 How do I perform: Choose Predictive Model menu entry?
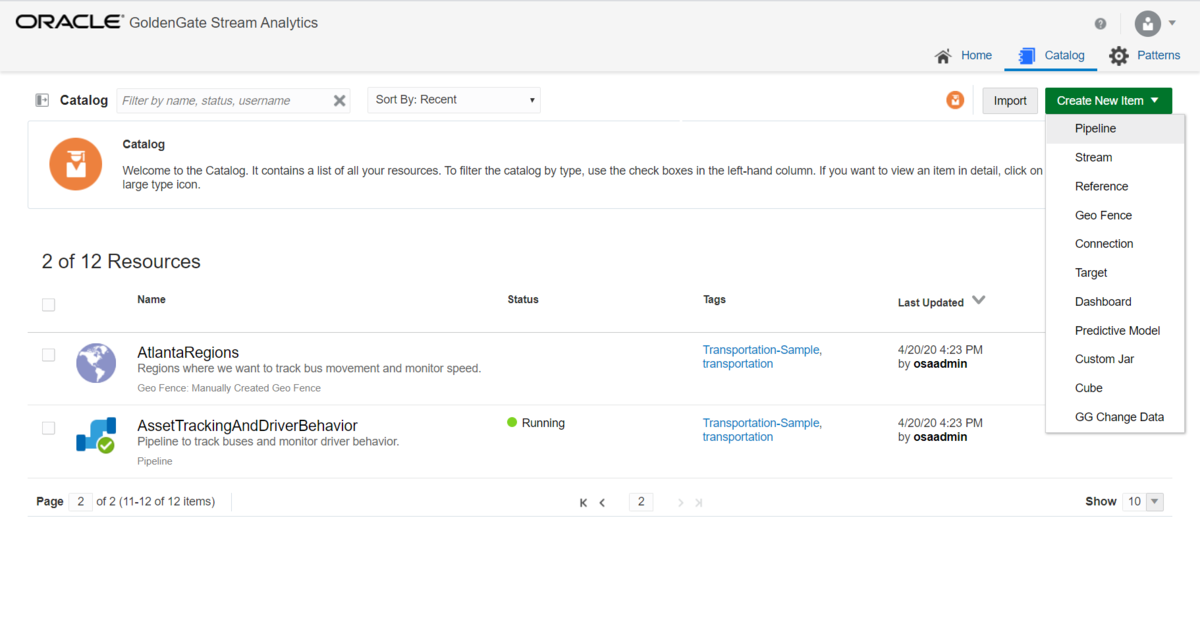[1115, 331]
